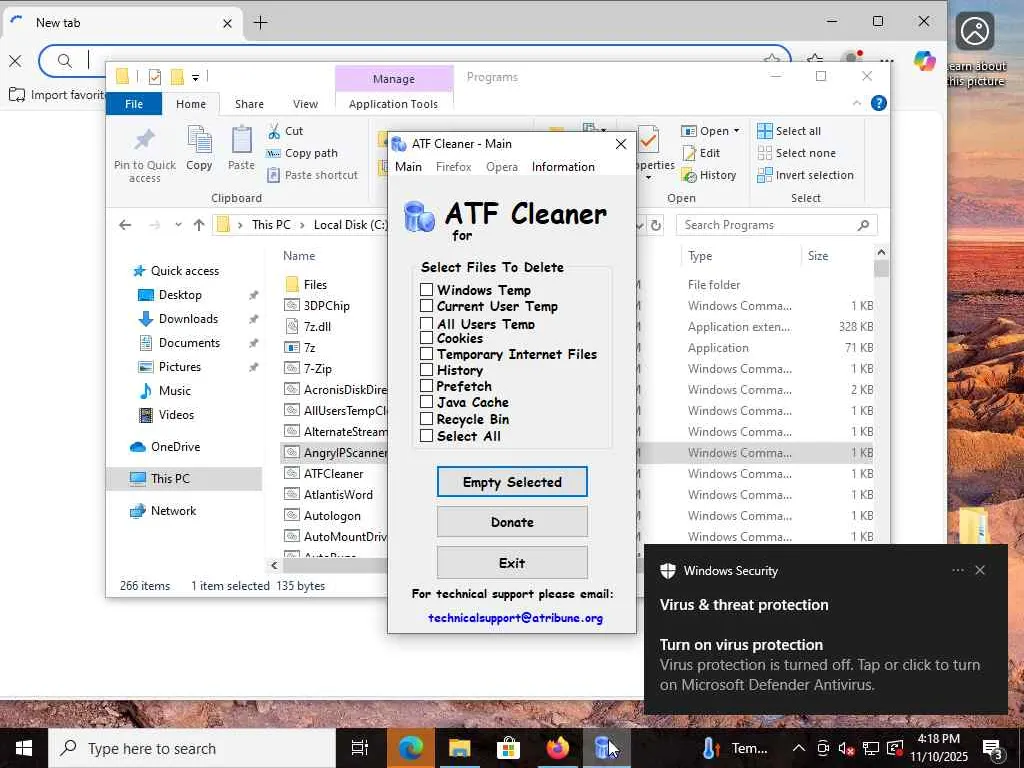Click left arrow of horizontal scrollbar

coord(274,566)
